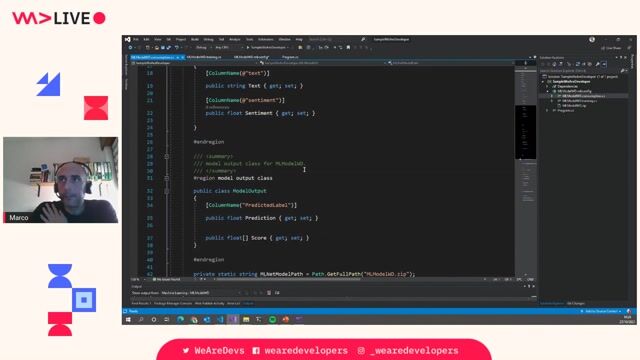Open the Build menu
The height and width of the screenshot is (360, 640).
coord(195,40)
